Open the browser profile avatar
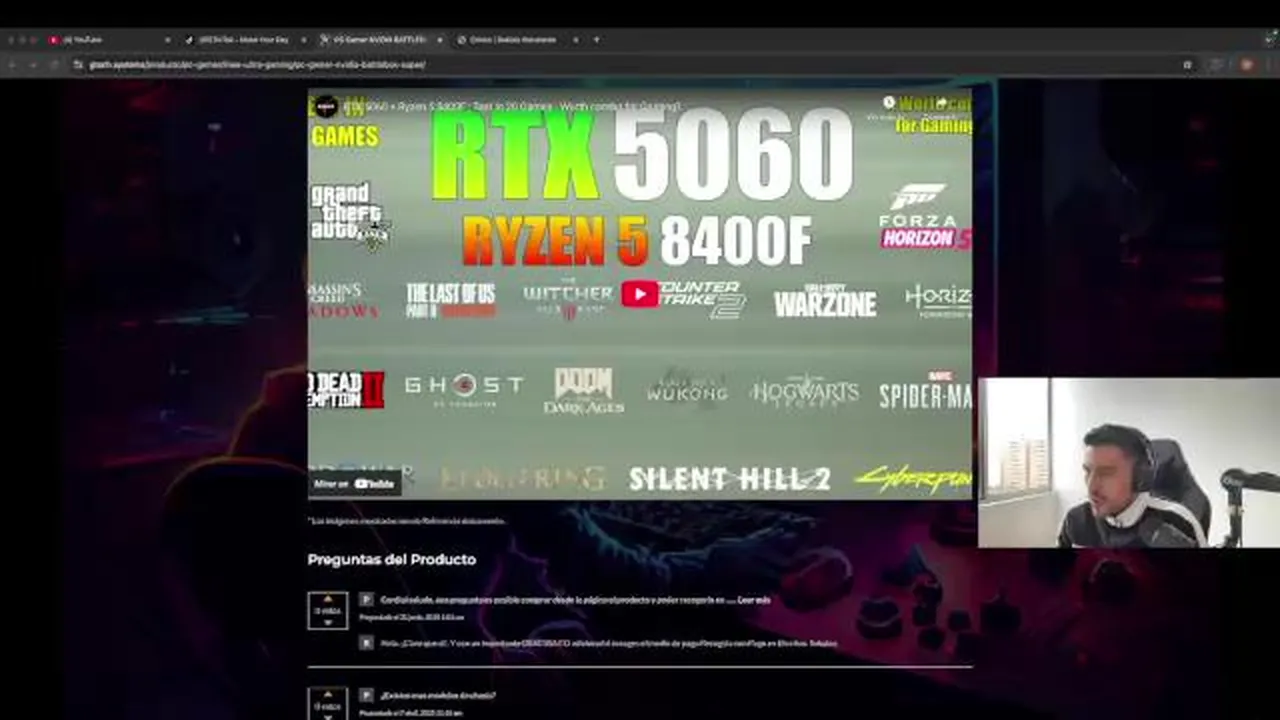Image resolution: width=1280 pixels, height=720 pixels. coord(1246,64)
